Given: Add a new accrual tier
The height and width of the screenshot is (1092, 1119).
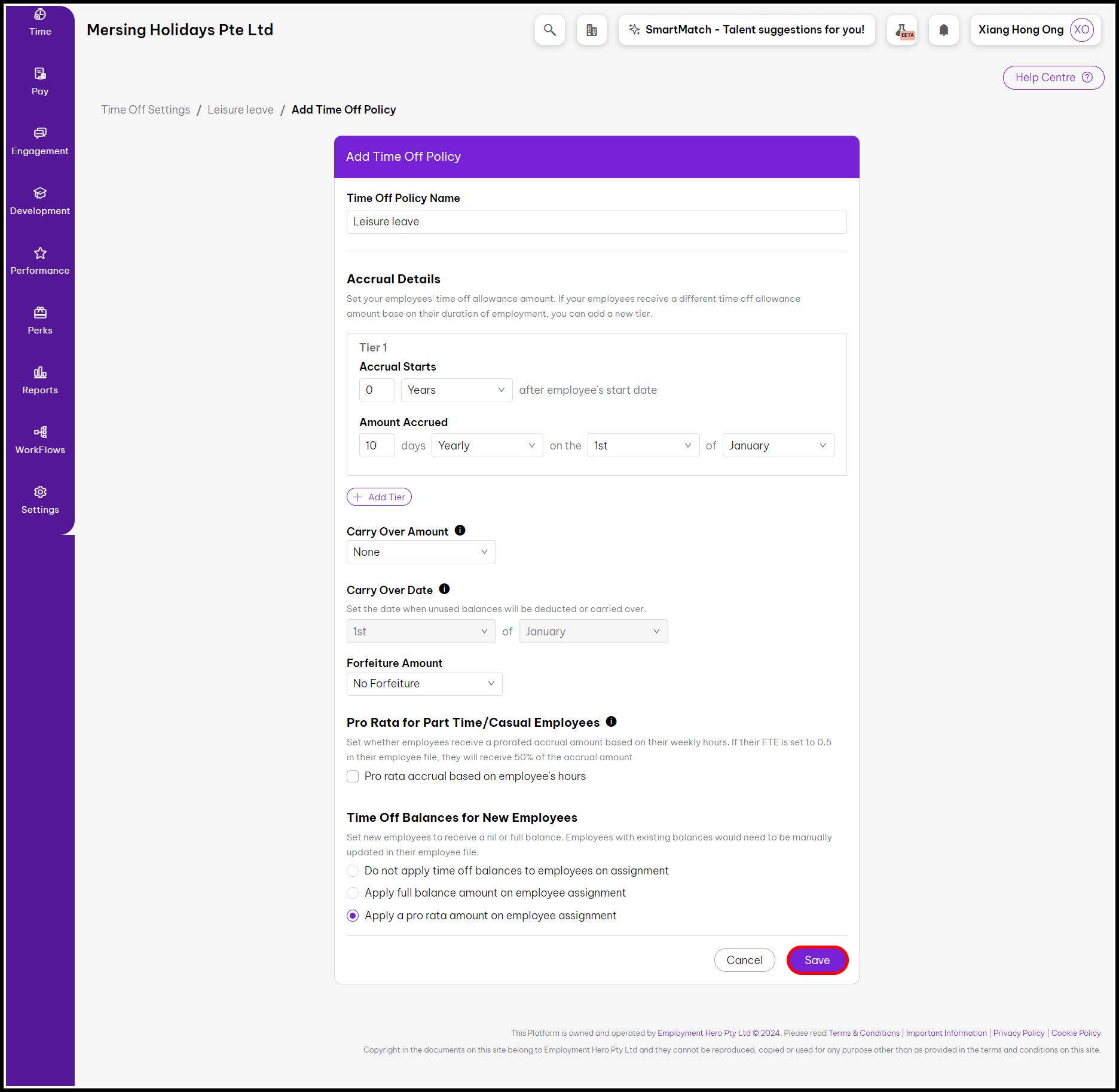Looking at the screenshot, I should click(x=379, y=497).
